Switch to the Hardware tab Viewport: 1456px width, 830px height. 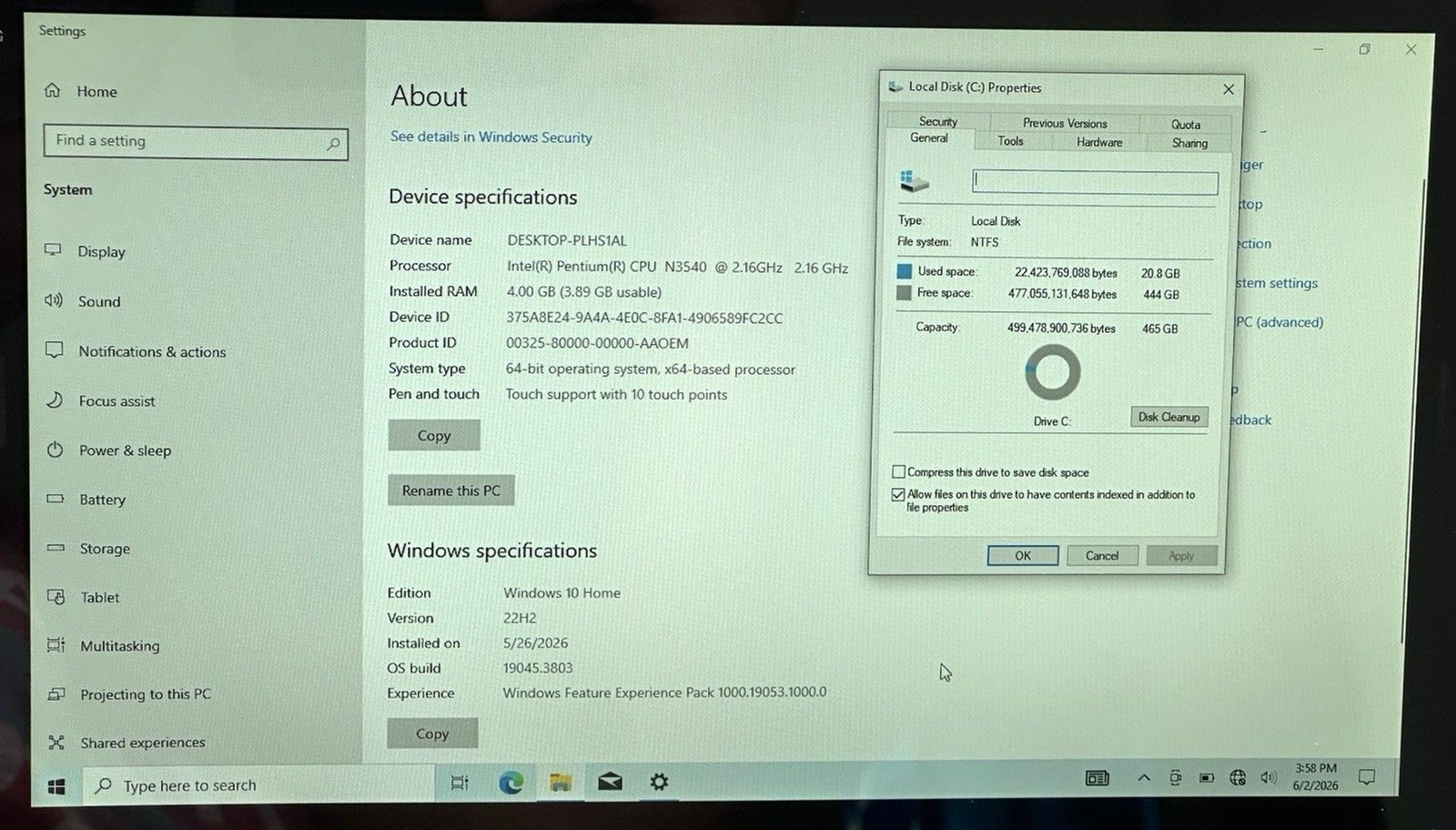[x=1099, y=142]
